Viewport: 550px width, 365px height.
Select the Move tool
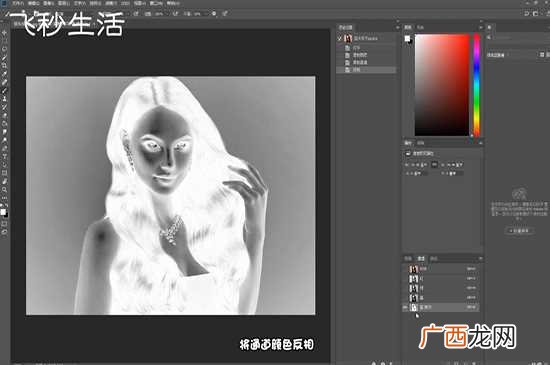(5, 33)
